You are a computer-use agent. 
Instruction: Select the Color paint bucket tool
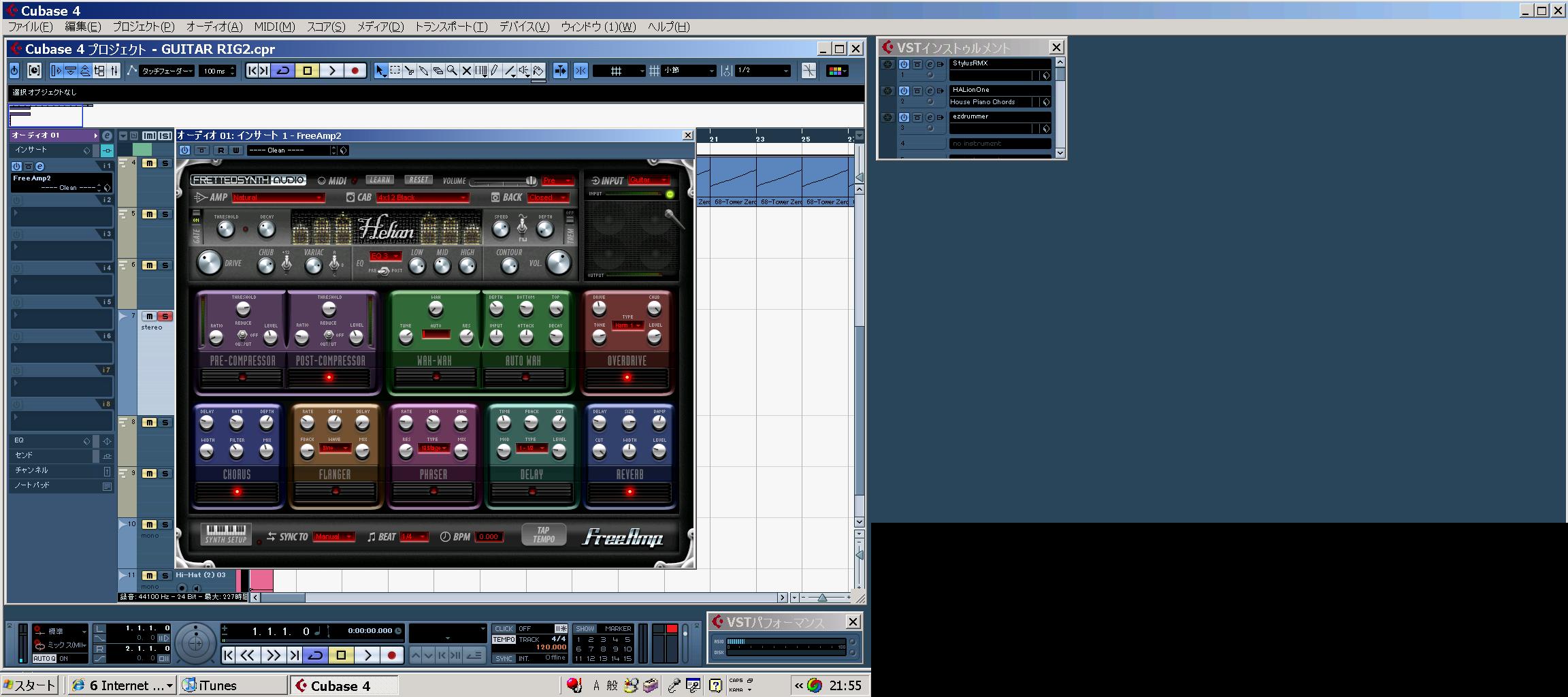tap(538, 70)
